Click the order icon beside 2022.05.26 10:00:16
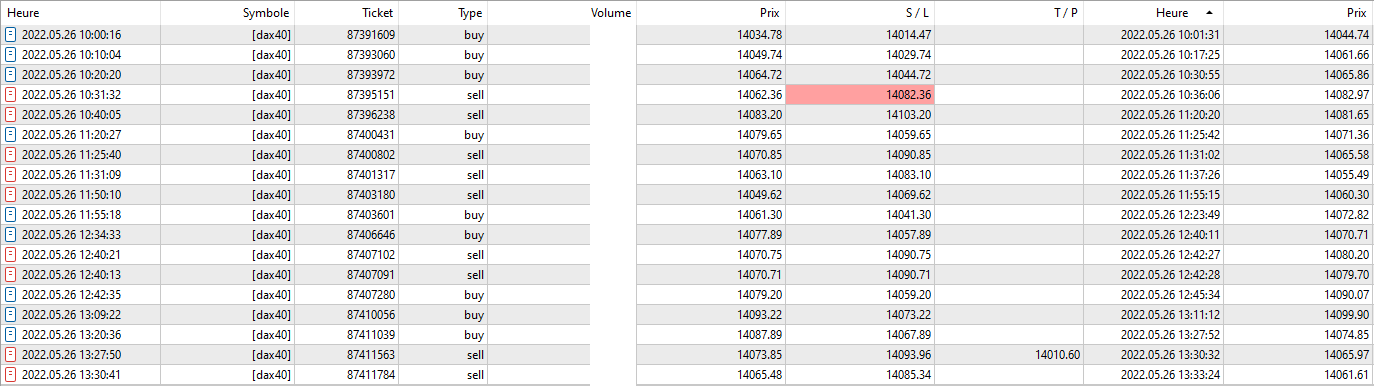This screenshot has width=1374, height=386. coord(11,35)
